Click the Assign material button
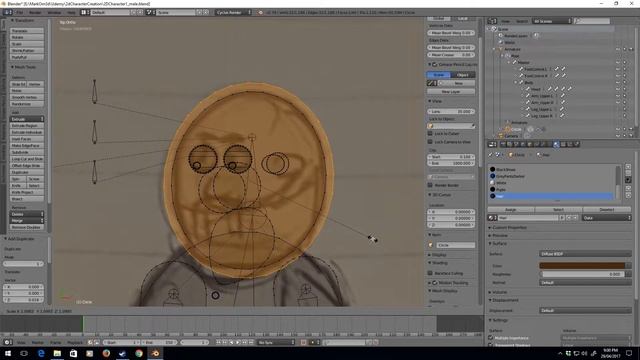 pyautogui.click(x=511, y=209)
